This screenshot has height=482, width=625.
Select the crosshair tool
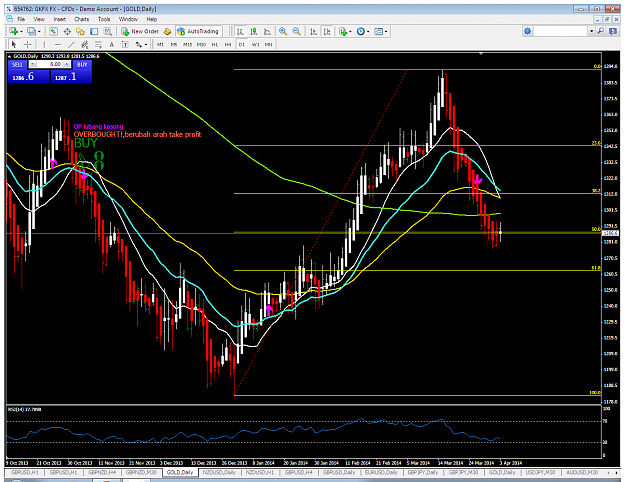coord(28,45)
